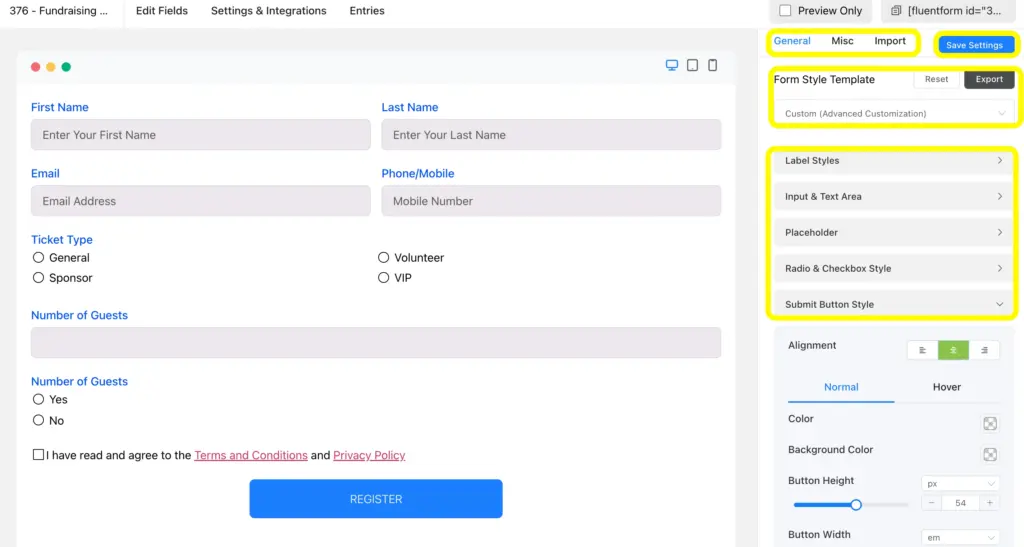Image resolution: width=1024 pixels, height=547 pixels.
Task: Click the Button Height slider handle
Action: coord(856,505)
